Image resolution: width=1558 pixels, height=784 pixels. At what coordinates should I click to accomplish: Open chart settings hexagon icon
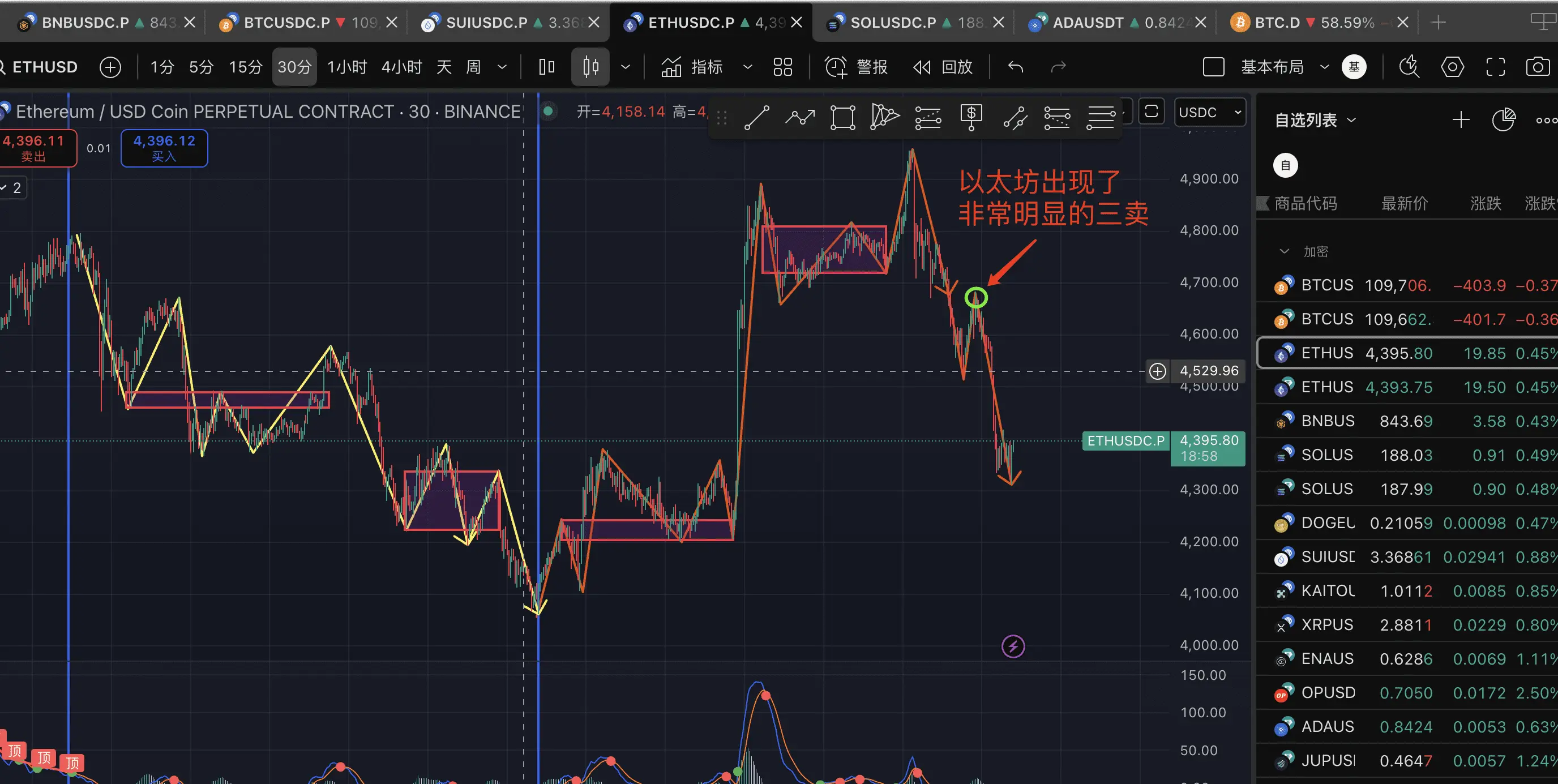[x=1452, y=67]
